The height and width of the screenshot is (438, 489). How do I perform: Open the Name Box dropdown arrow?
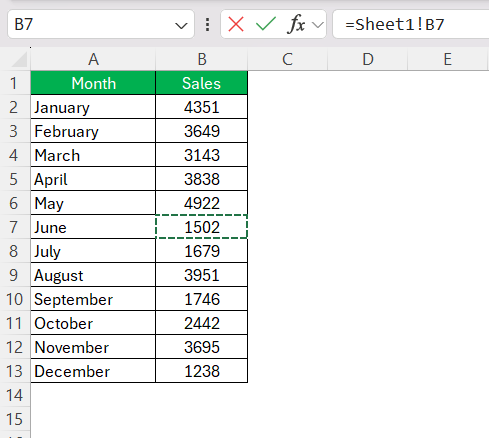tap(181, 25)
